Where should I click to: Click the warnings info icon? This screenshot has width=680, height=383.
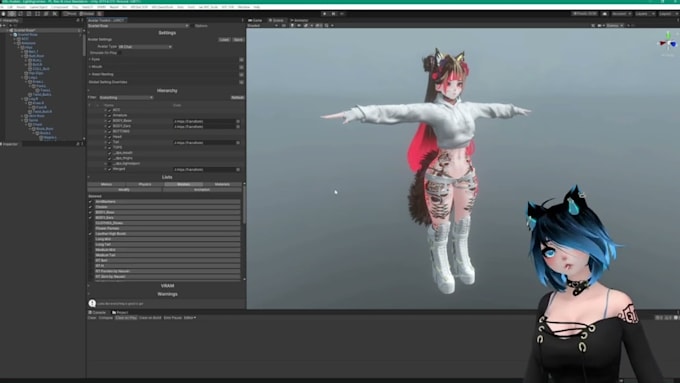92,304
